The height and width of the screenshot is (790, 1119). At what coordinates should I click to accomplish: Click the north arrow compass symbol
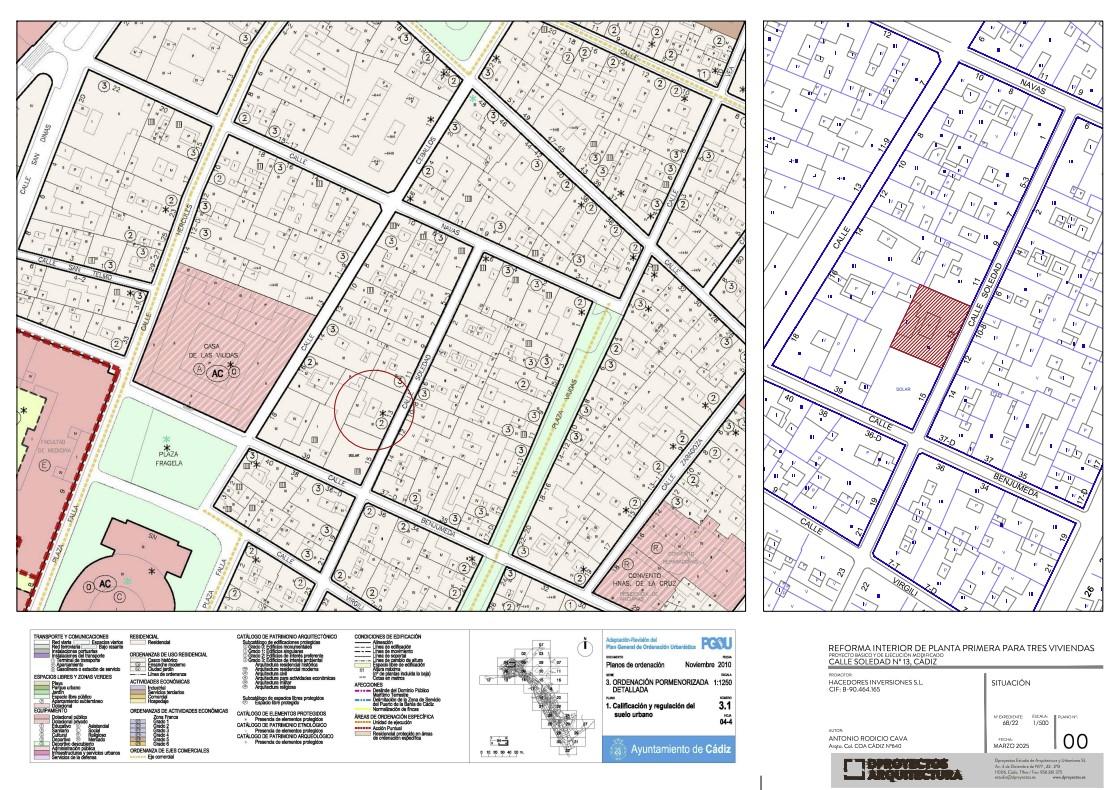pyautogui.click(x=583, y=647)
